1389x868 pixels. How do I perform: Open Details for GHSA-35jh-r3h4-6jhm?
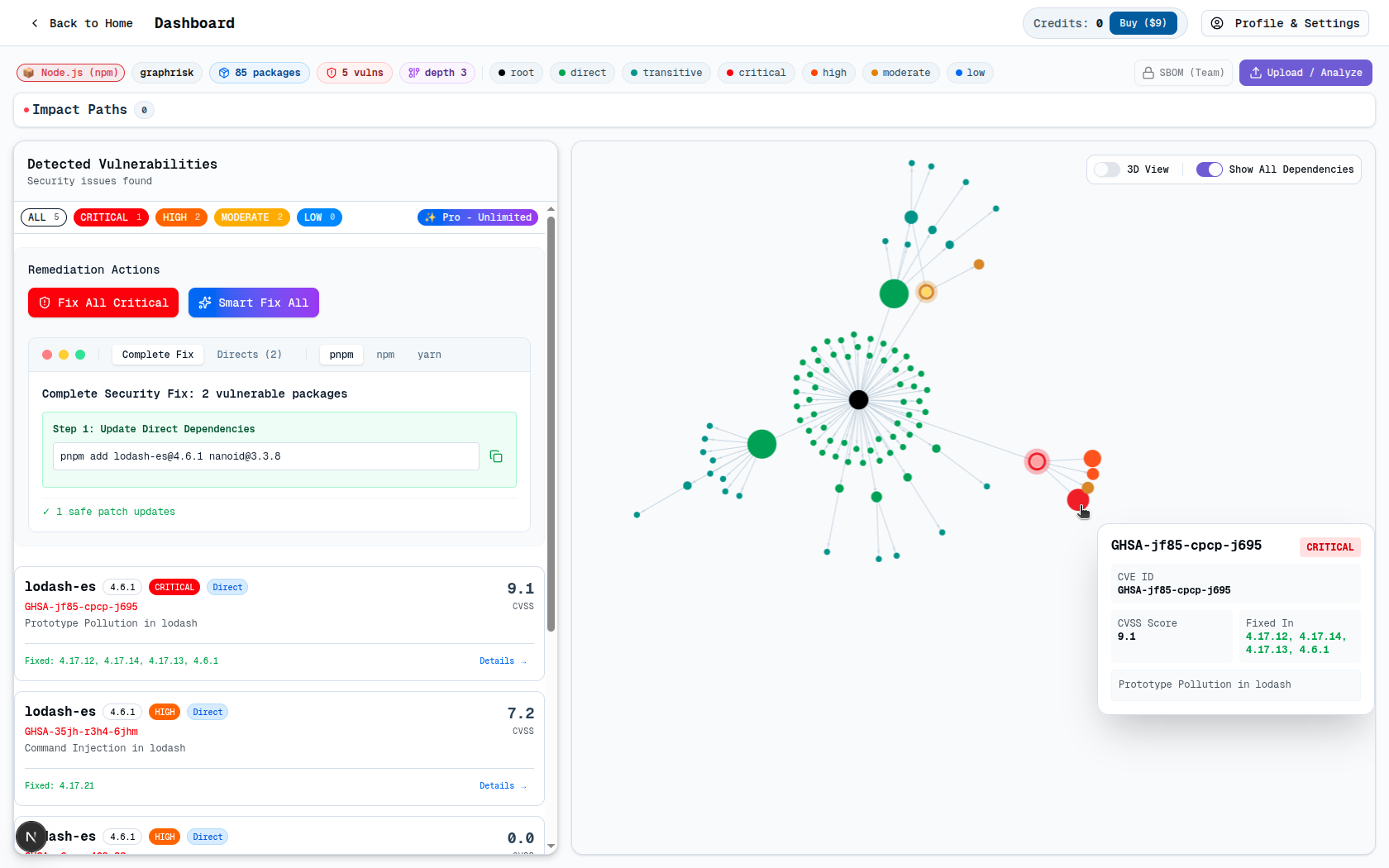[x=503, y=785]
